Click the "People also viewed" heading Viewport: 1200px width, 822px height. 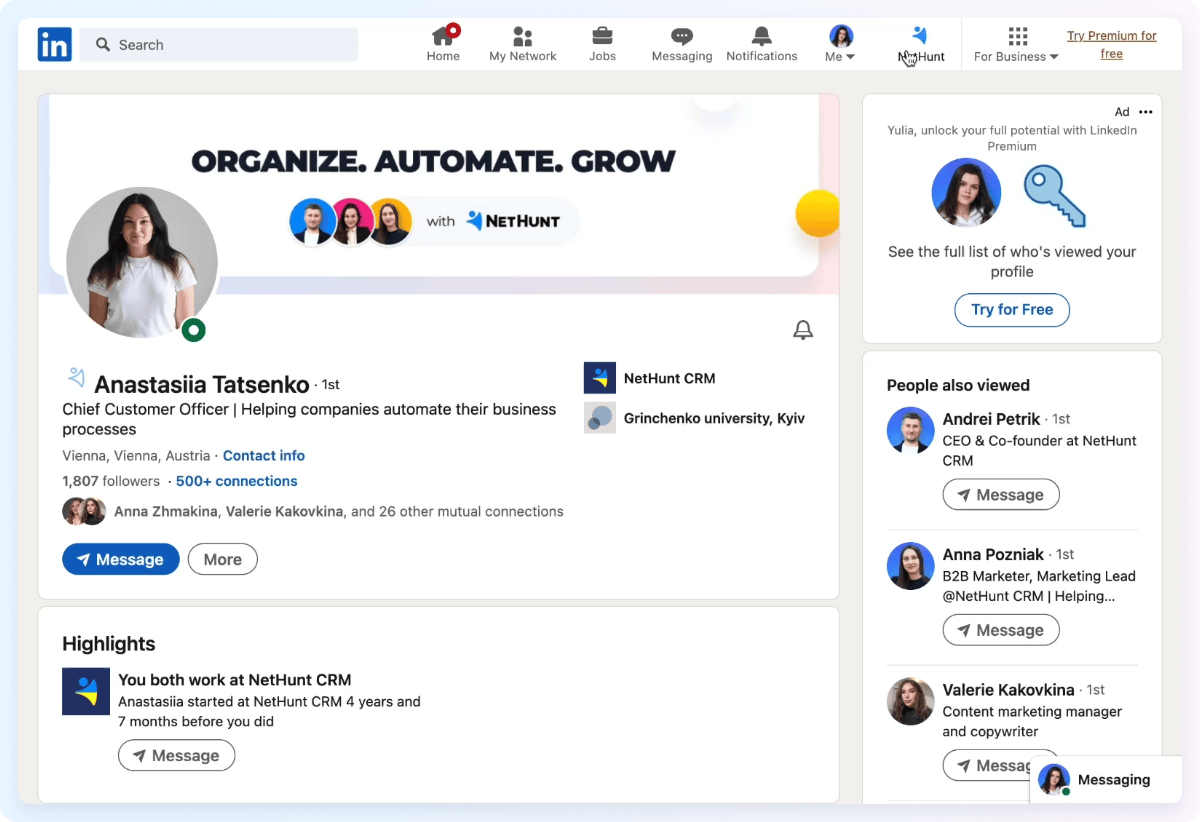pos(958,385)
